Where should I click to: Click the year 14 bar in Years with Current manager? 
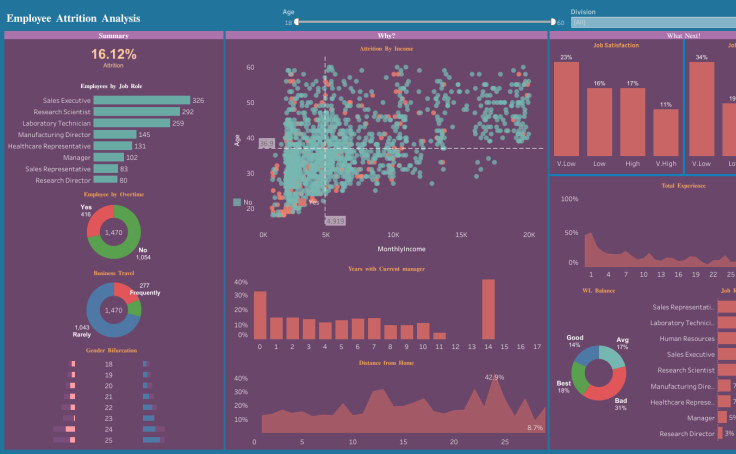(x=488, y=309)
